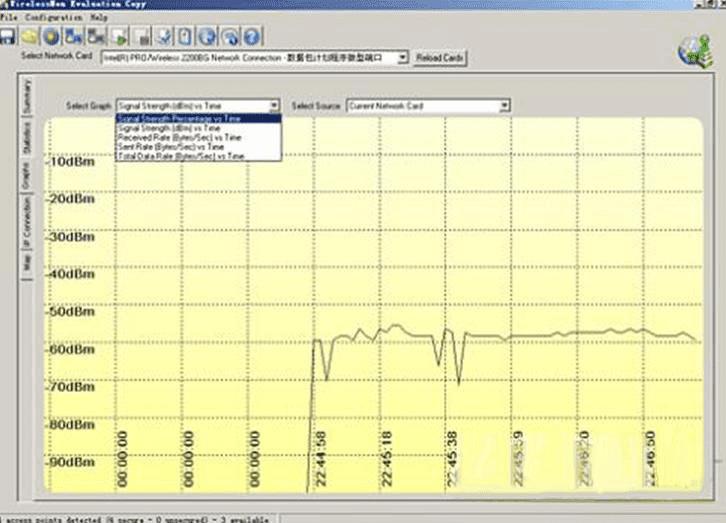Click the -50dBm axis label
Viewport: 726px width, 523px height.
pos(70,311)
